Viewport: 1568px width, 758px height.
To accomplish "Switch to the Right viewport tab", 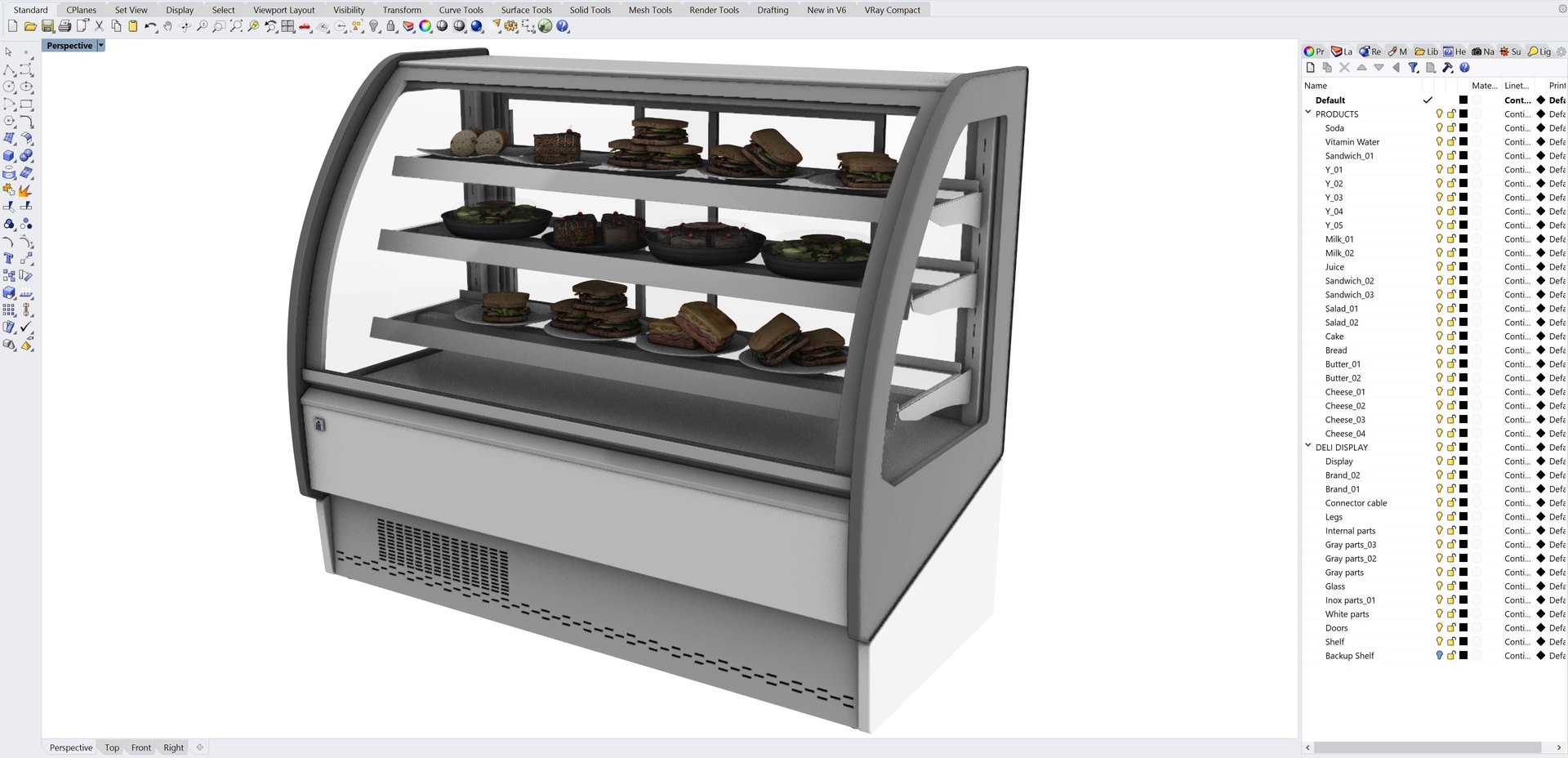I will [x=174, y=747].
